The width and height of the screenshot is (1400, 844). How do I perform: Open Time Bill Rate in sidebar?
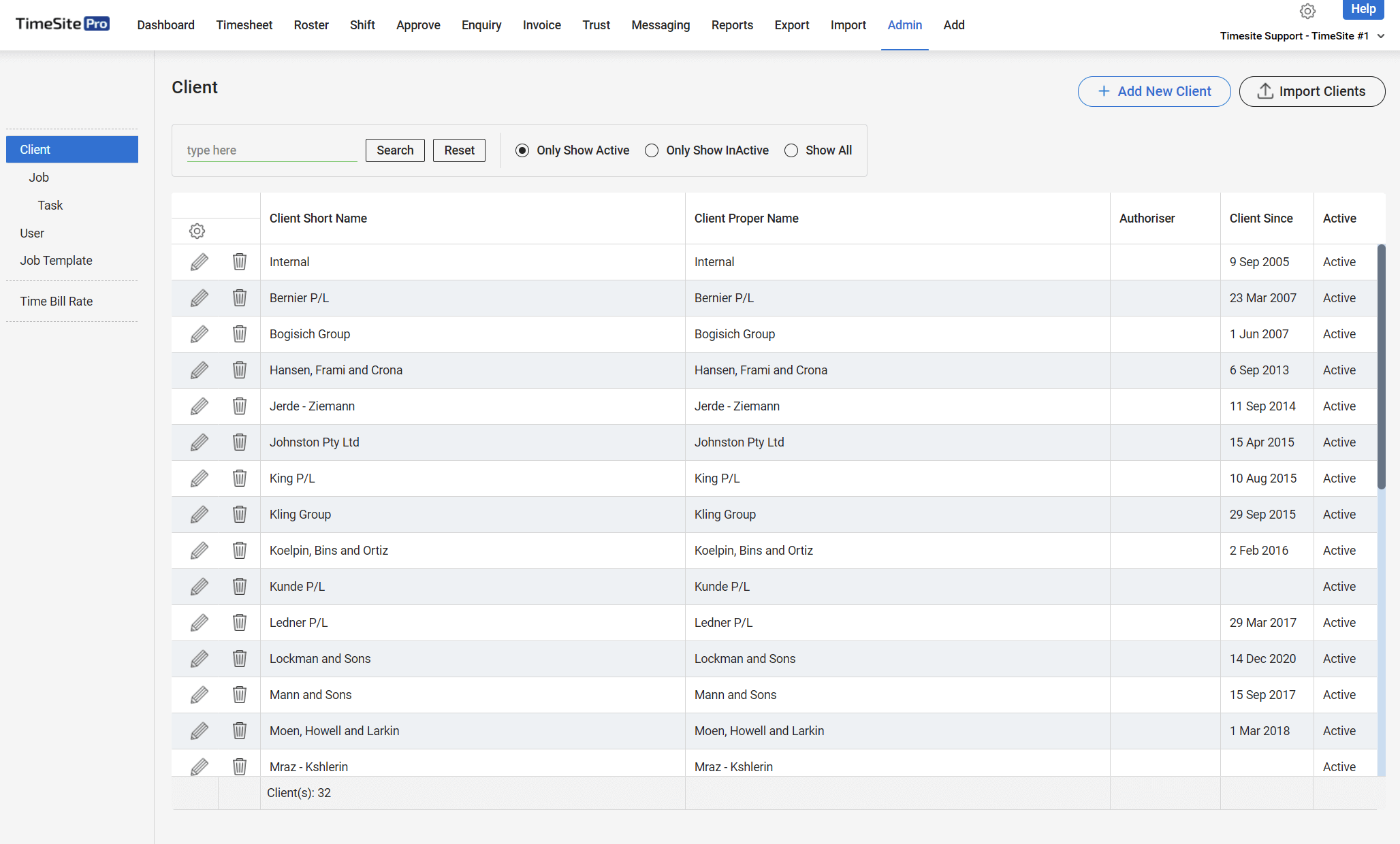57,302
